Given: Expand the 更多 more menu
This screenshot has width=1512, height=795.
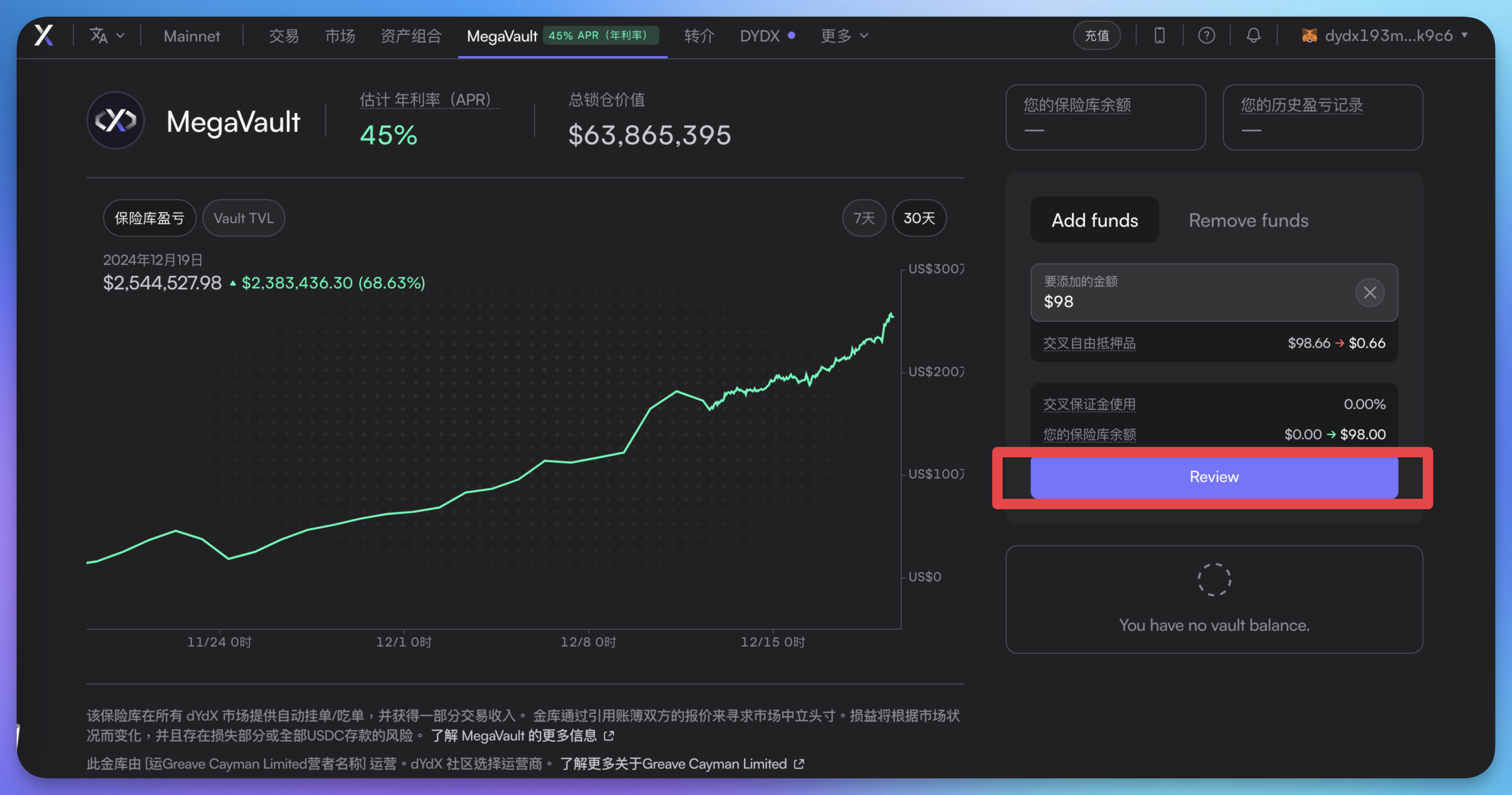Looking at the screenshot, I should pyautogui.click(x=844, y=36).
